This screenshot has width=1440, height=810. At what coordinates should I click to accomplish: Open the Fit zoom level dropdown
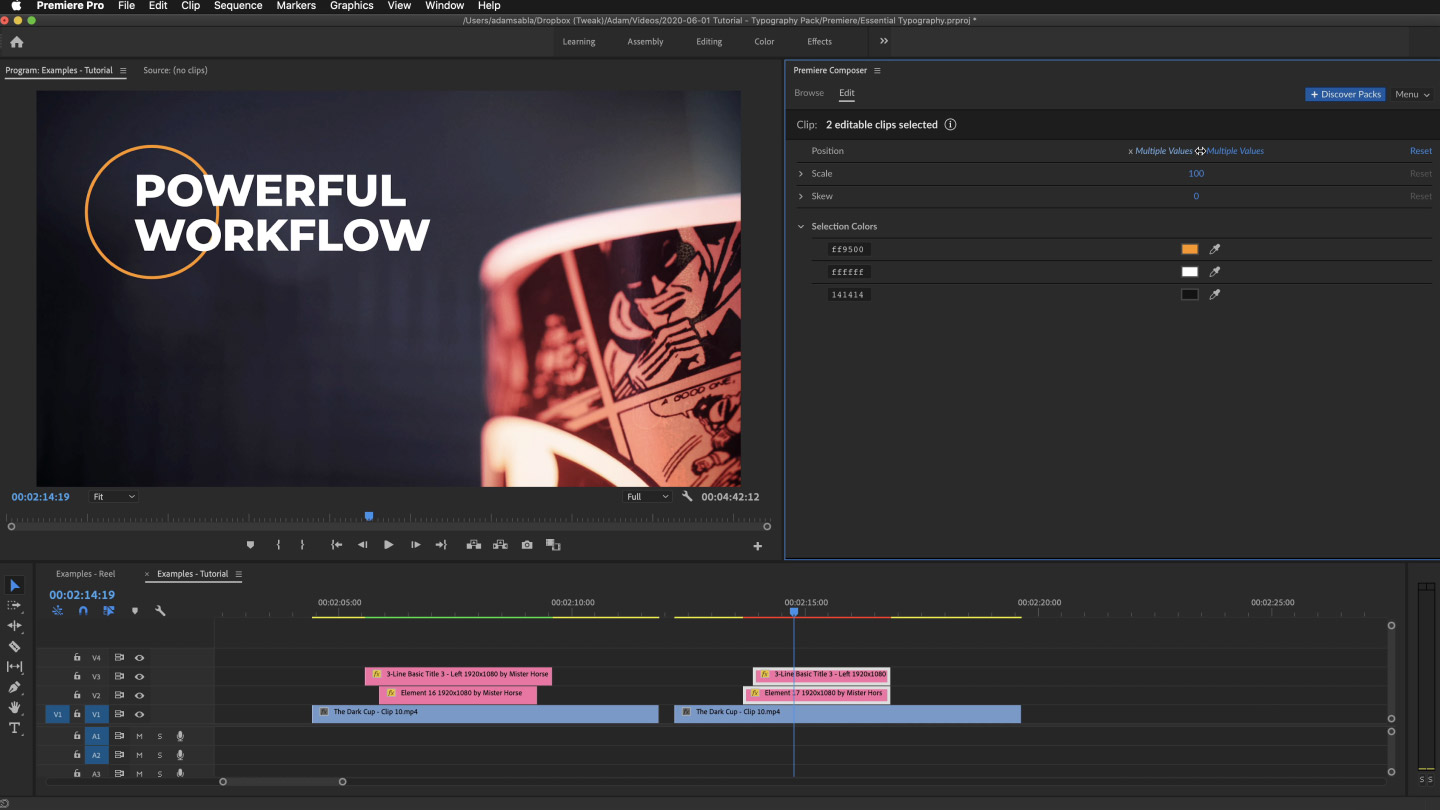pos(113,497)
